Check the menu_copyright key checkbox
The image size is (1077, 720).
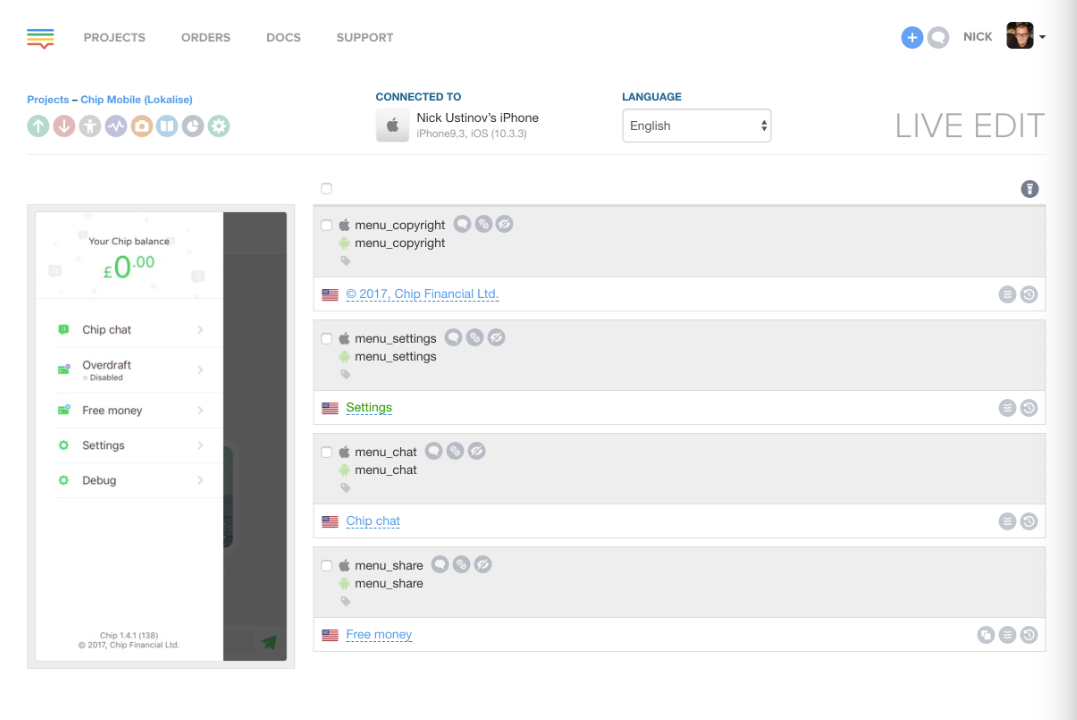pos(326,225)
